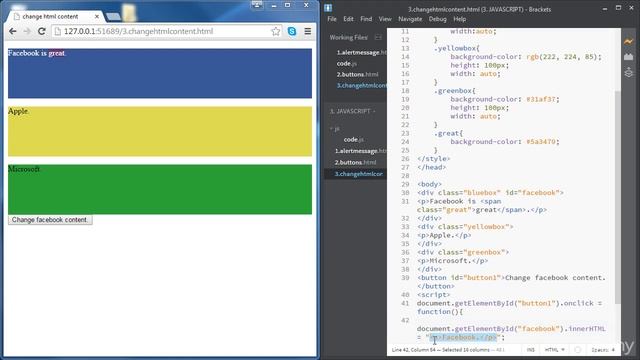Screen dimensions: 640x360
Task: Minimize the Chrome window
Action: point(273,5)
